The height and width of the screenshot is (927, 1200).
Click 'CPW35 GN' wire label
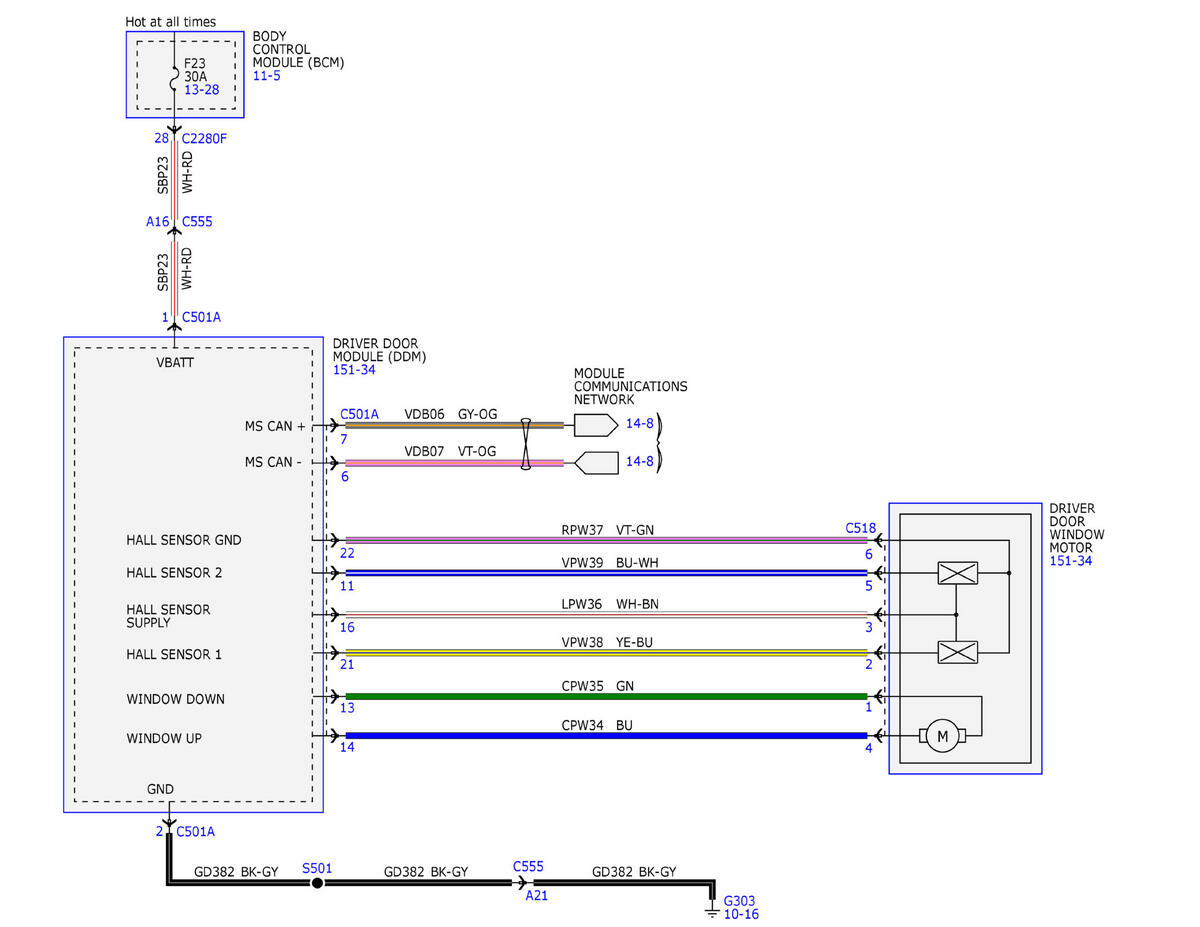point(597,687)
